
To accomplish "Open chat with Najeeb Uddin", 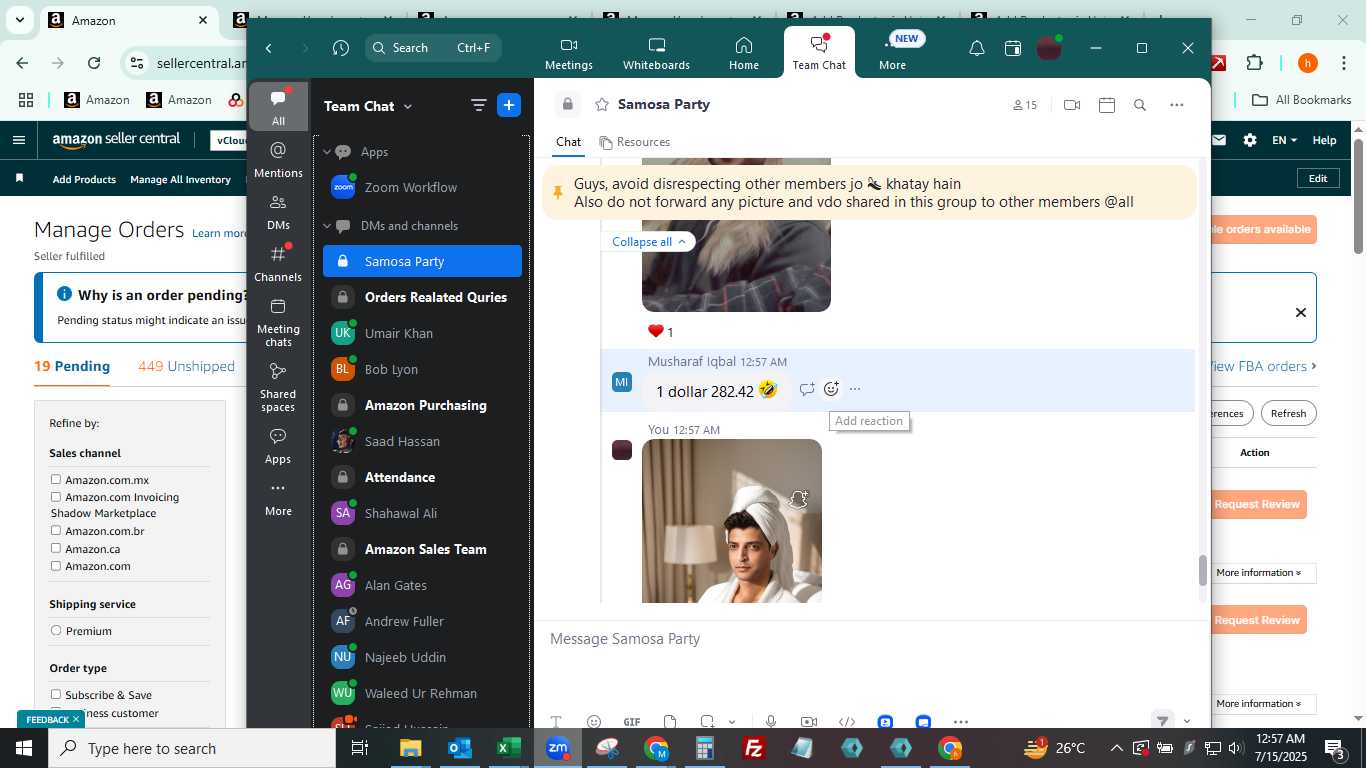I will point(422,657).
